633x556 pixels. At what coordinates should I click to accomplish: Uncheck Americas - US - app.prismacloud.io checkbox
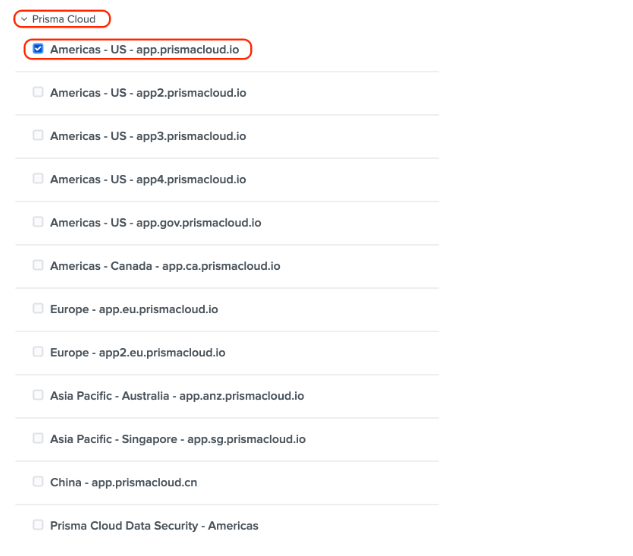pyautogui.click(x=38, y=48)
